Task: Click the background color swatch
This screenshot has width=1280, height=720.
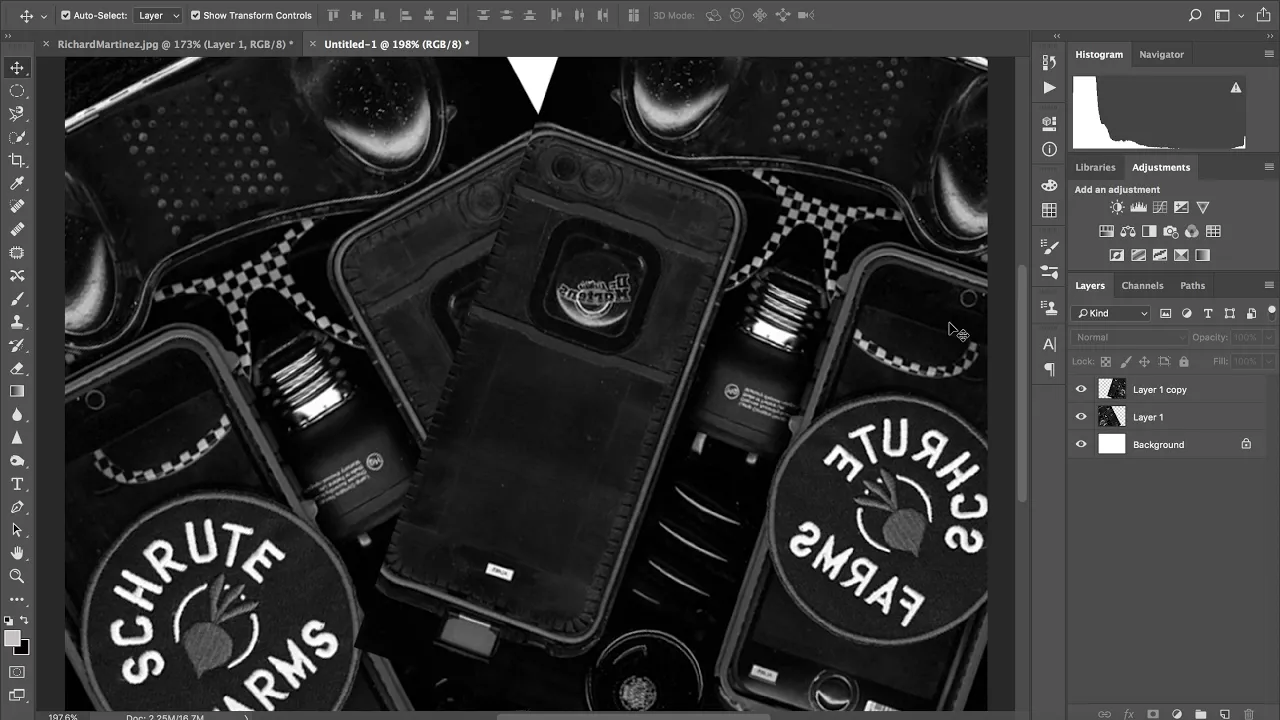Action: click(23, 648)
